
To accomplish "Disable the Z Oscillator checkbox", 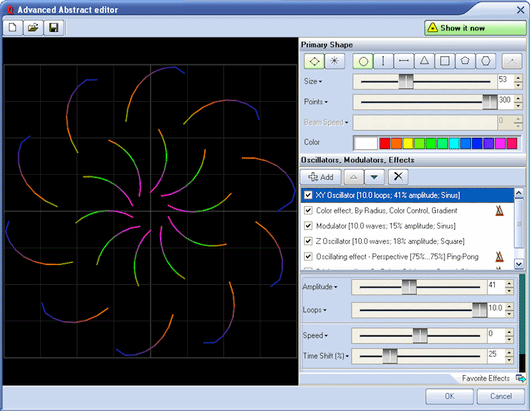I will pos(308,241).
